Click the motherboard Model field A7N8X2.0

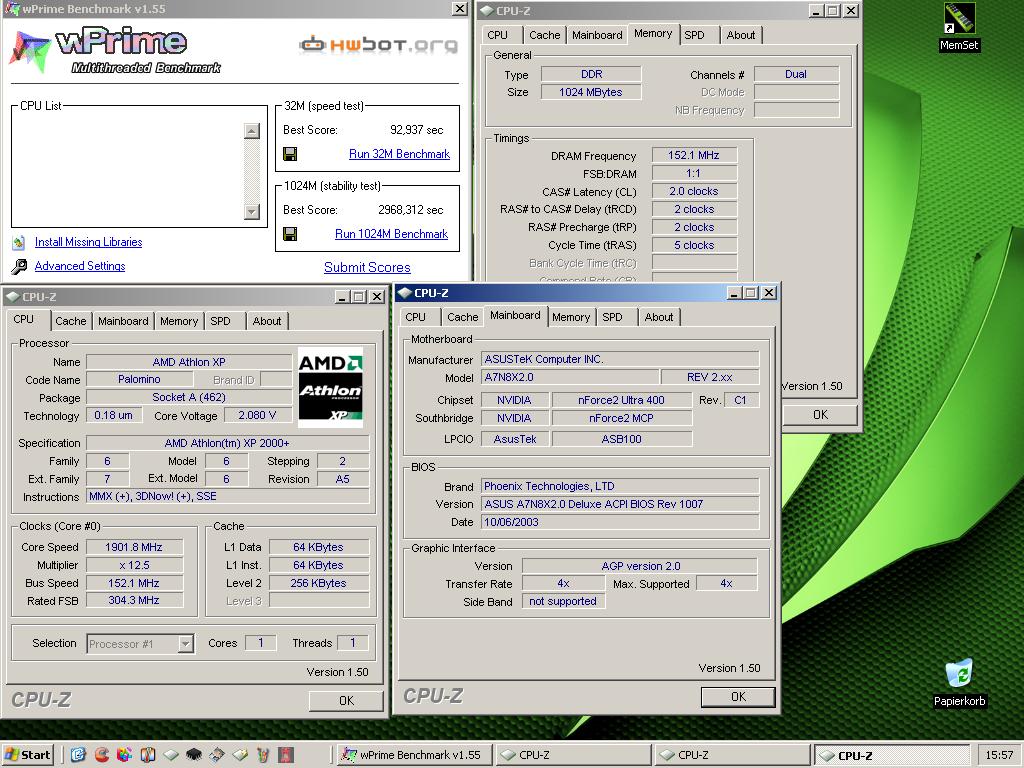click(570, 377)
